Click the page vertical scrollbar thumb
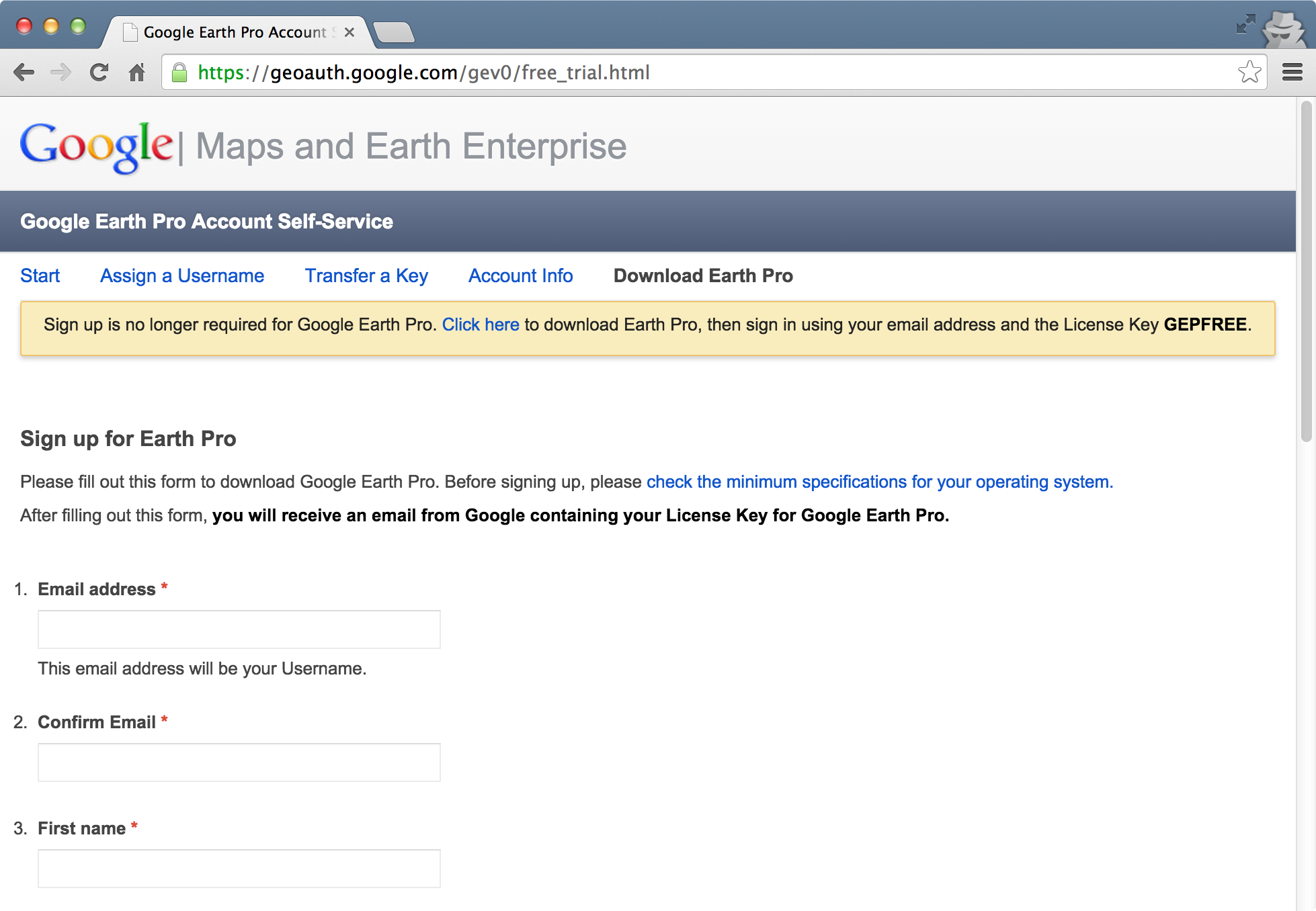The image size is (1316, 911). [1306, 271]
